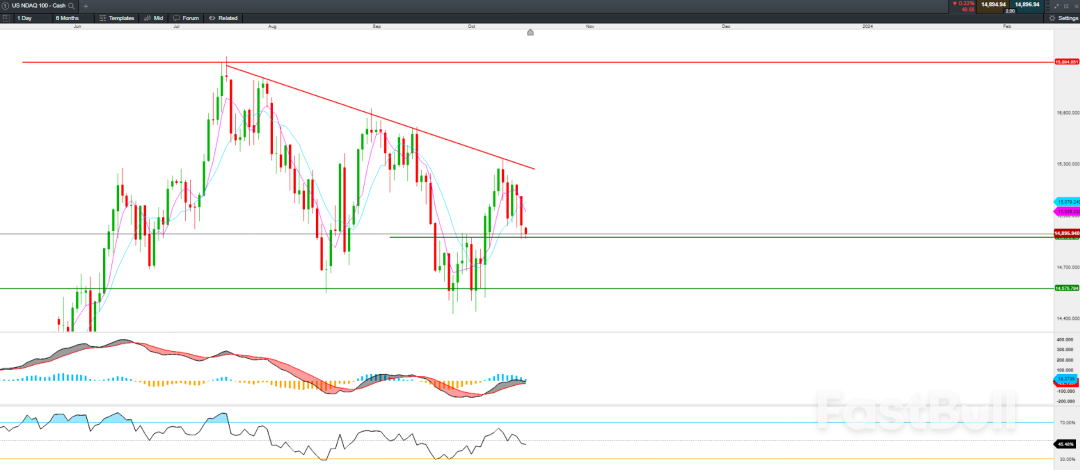Open the Templates menu

coord(118,18)
